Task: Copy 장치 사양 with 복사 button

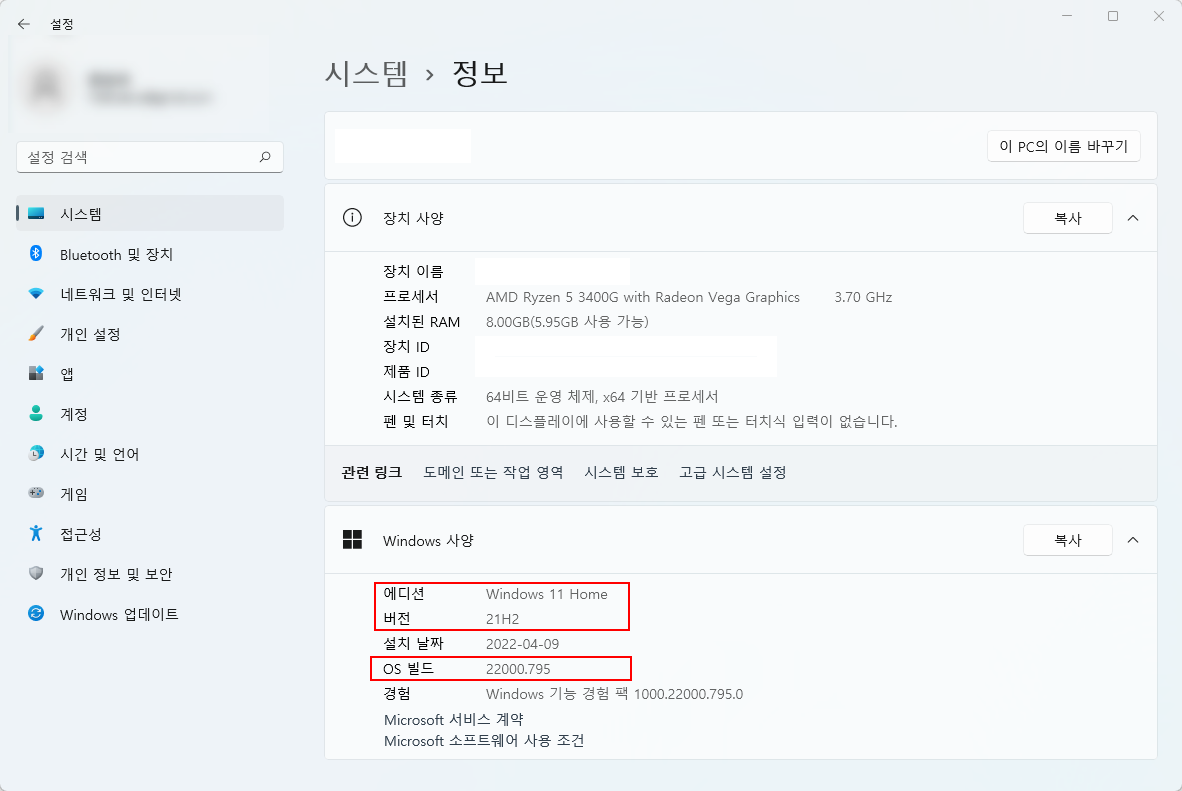Action: coord(1067,218)
